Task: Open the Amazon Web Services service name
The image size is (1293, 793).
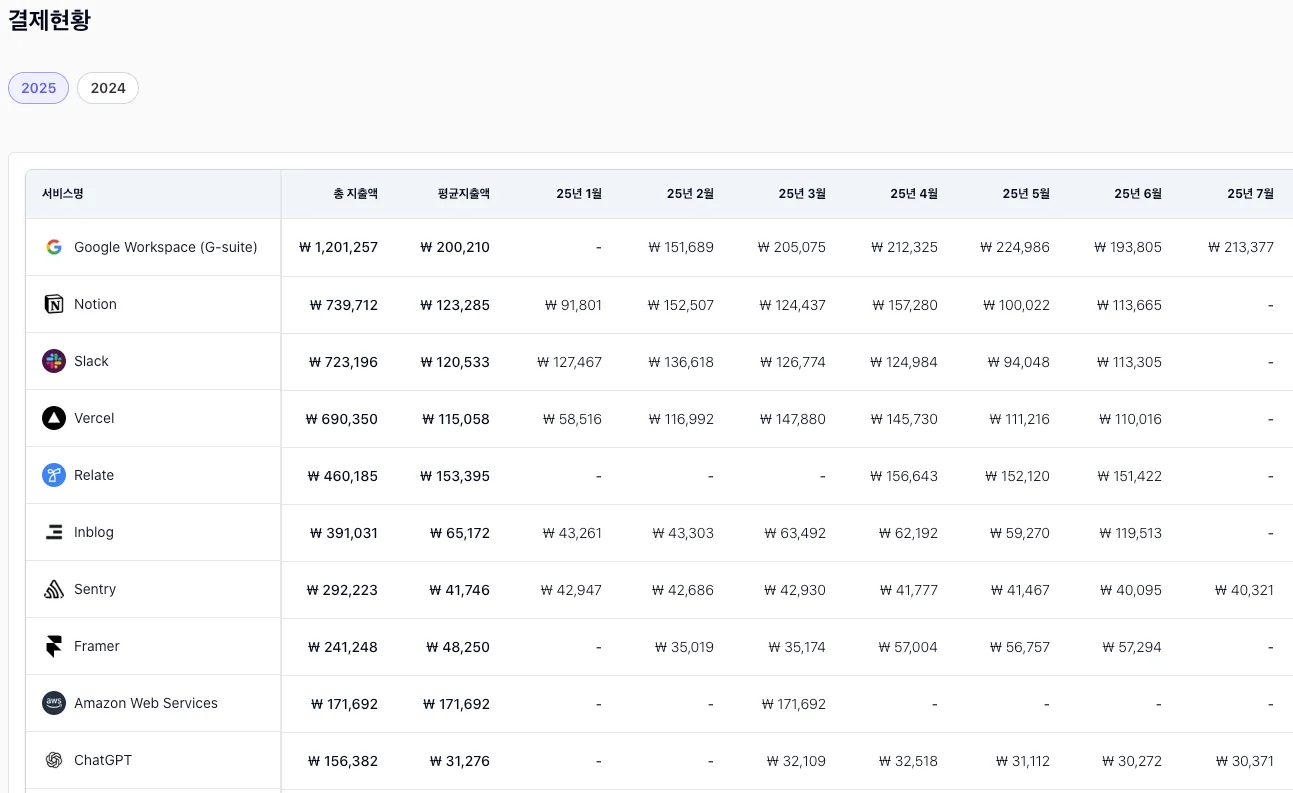Action: click(x=146, y=703)
